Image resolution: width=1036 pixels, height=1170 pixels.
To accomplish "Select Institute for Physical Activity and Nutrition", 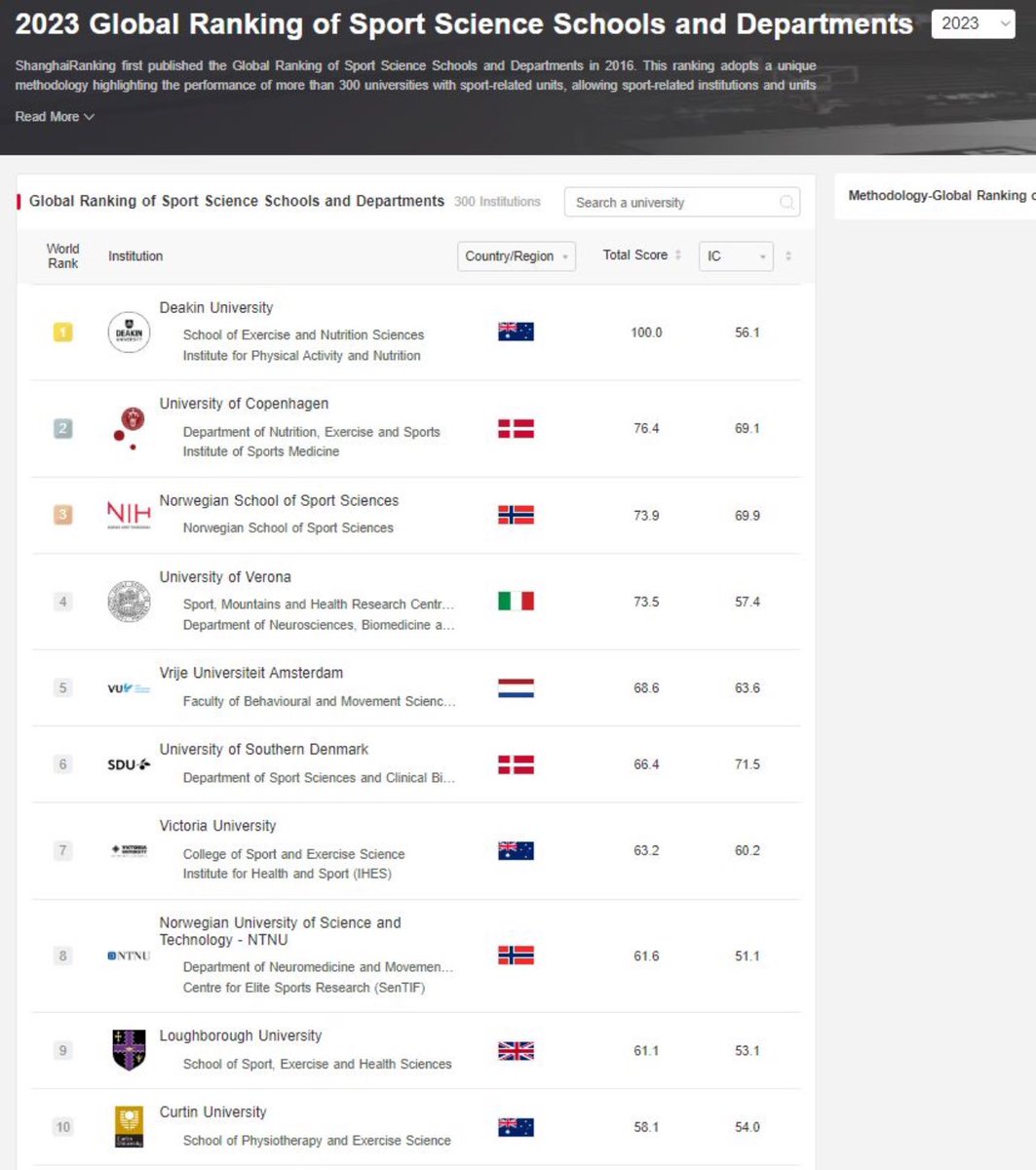I will pyautogui.click(x=302, y=356).
